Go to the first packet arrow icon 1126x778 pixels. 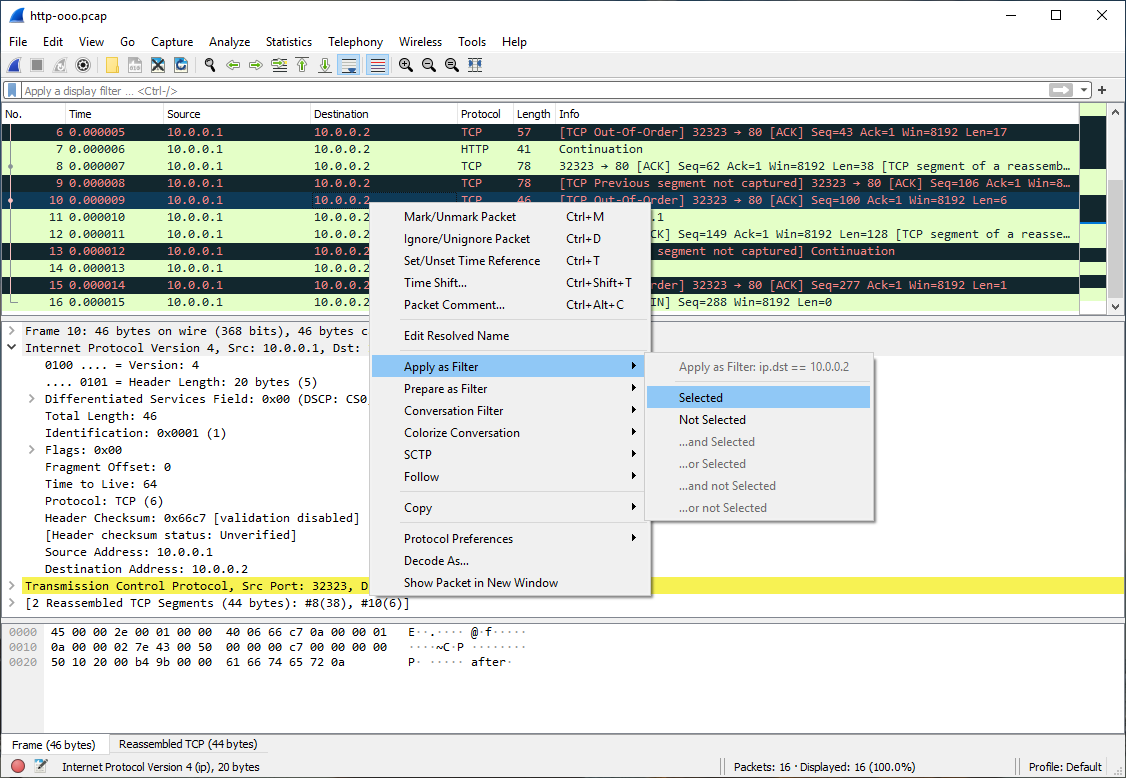click(x=302, y=64)
